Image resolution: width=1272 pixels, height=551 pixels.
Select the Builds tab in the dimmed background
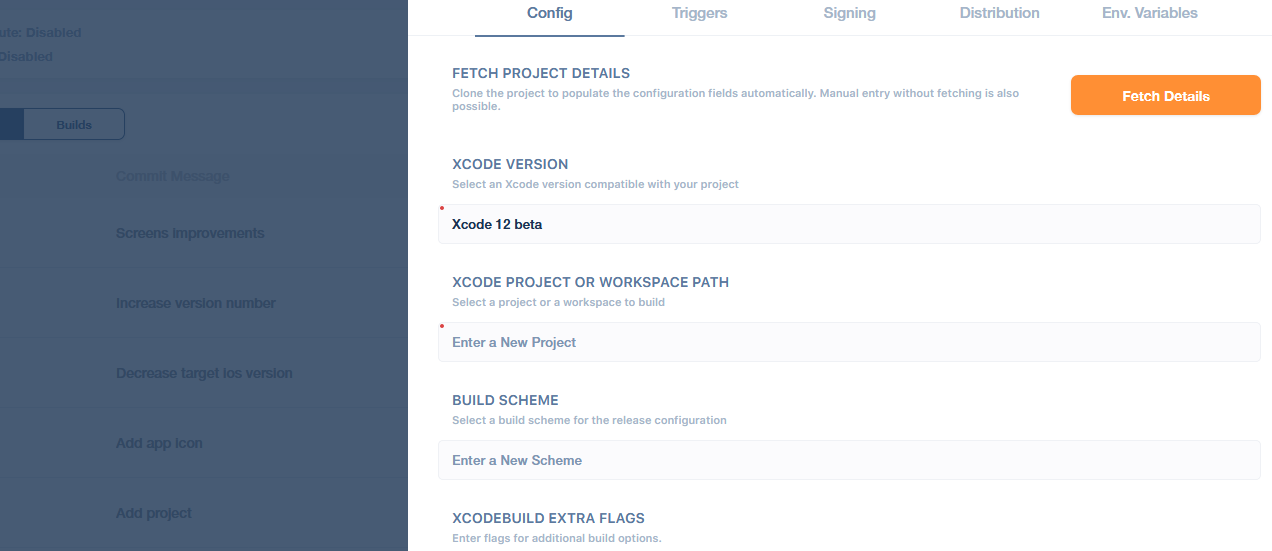[x=74, y=125]
